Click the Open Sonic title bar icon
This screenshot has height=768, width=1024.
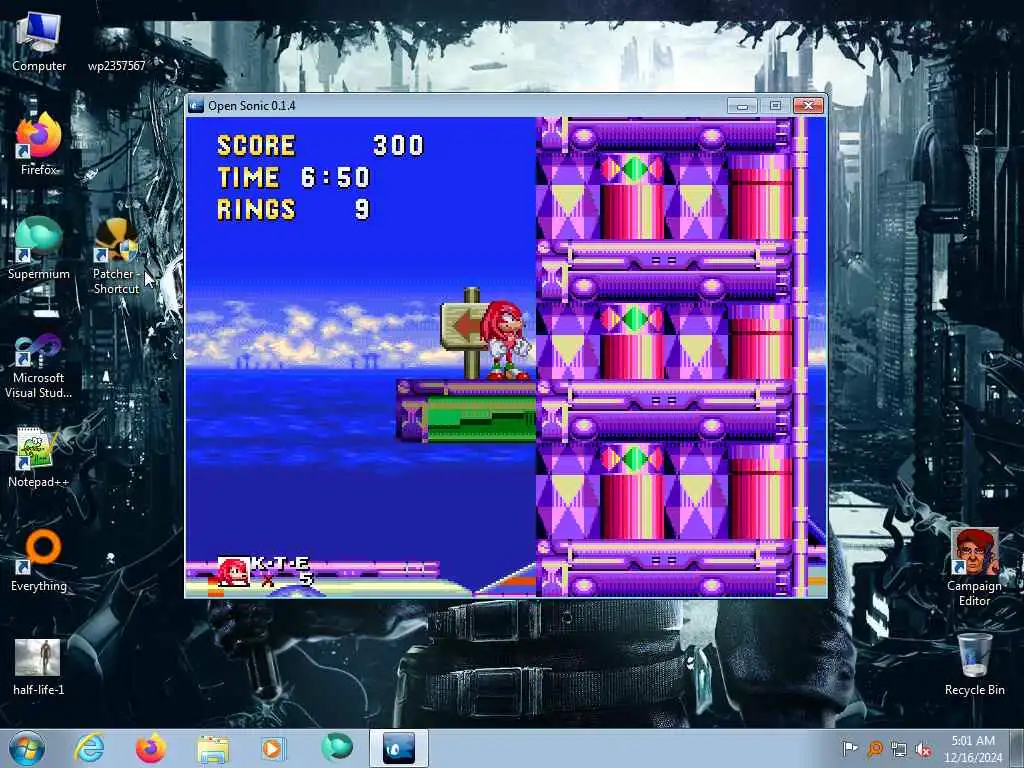pos(196,105)
